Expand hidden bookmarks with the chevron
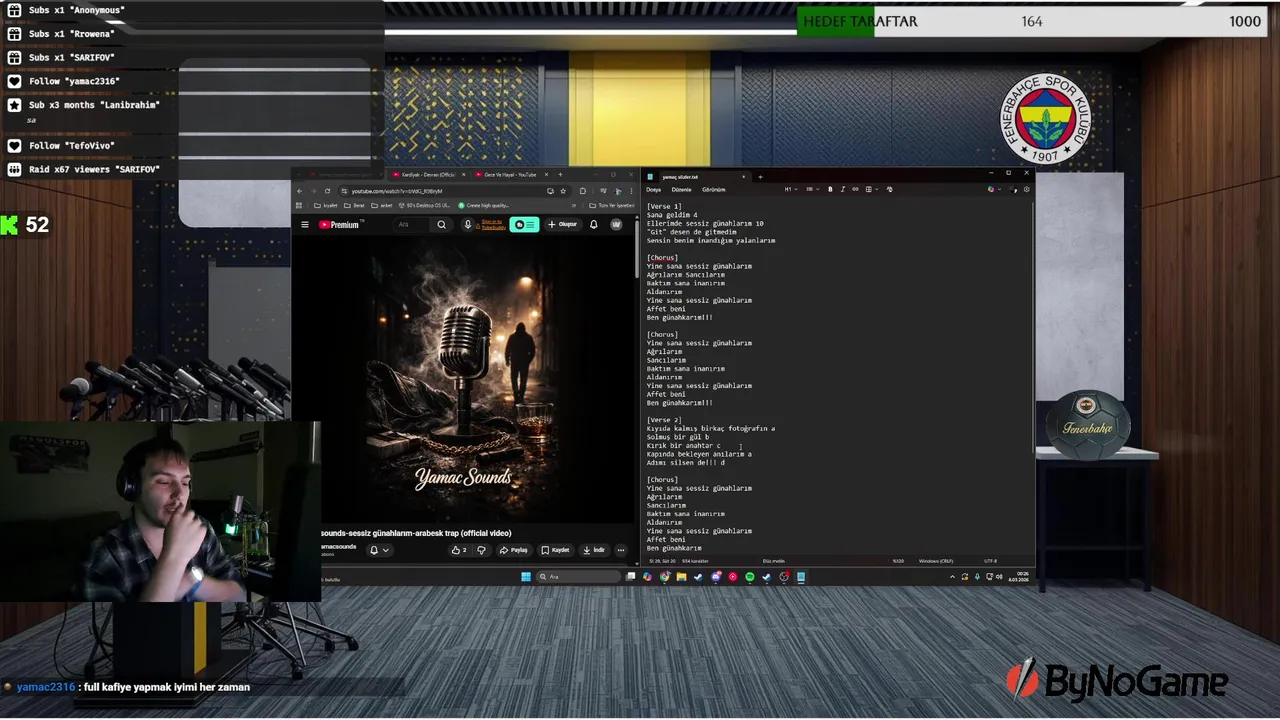This screenshot has width=1280, height=720. [574, 205]
